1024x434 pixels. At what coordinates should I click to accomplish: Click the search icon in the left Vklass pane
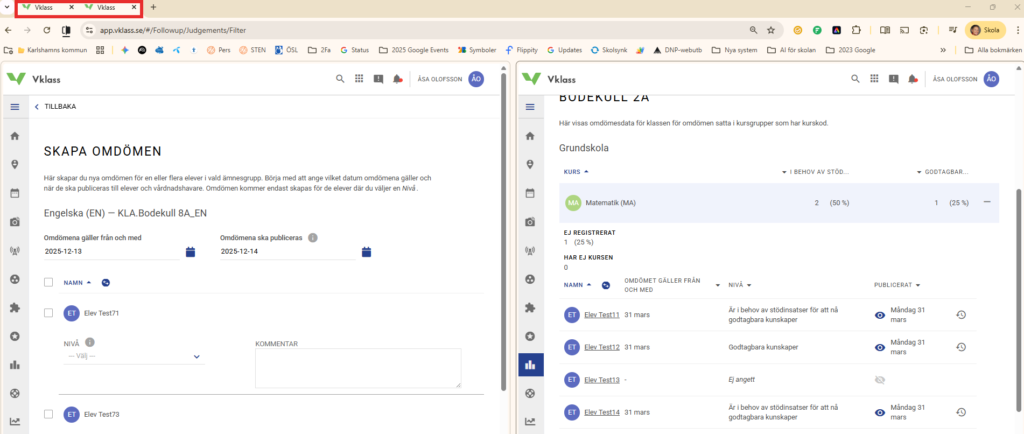point(340,78)
